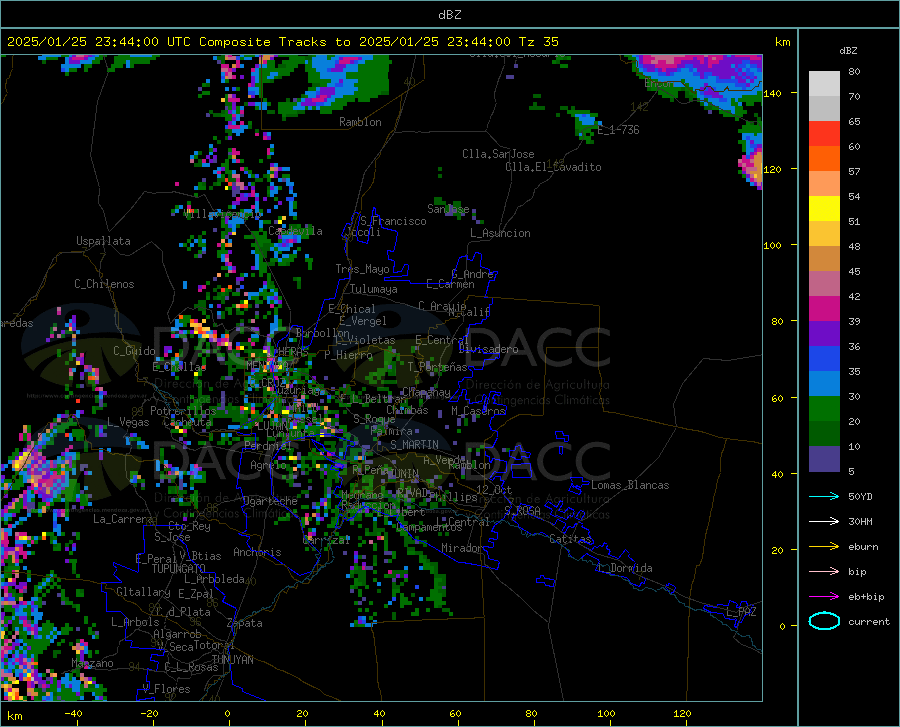Click the La_Carrera place label

point(124,519)
